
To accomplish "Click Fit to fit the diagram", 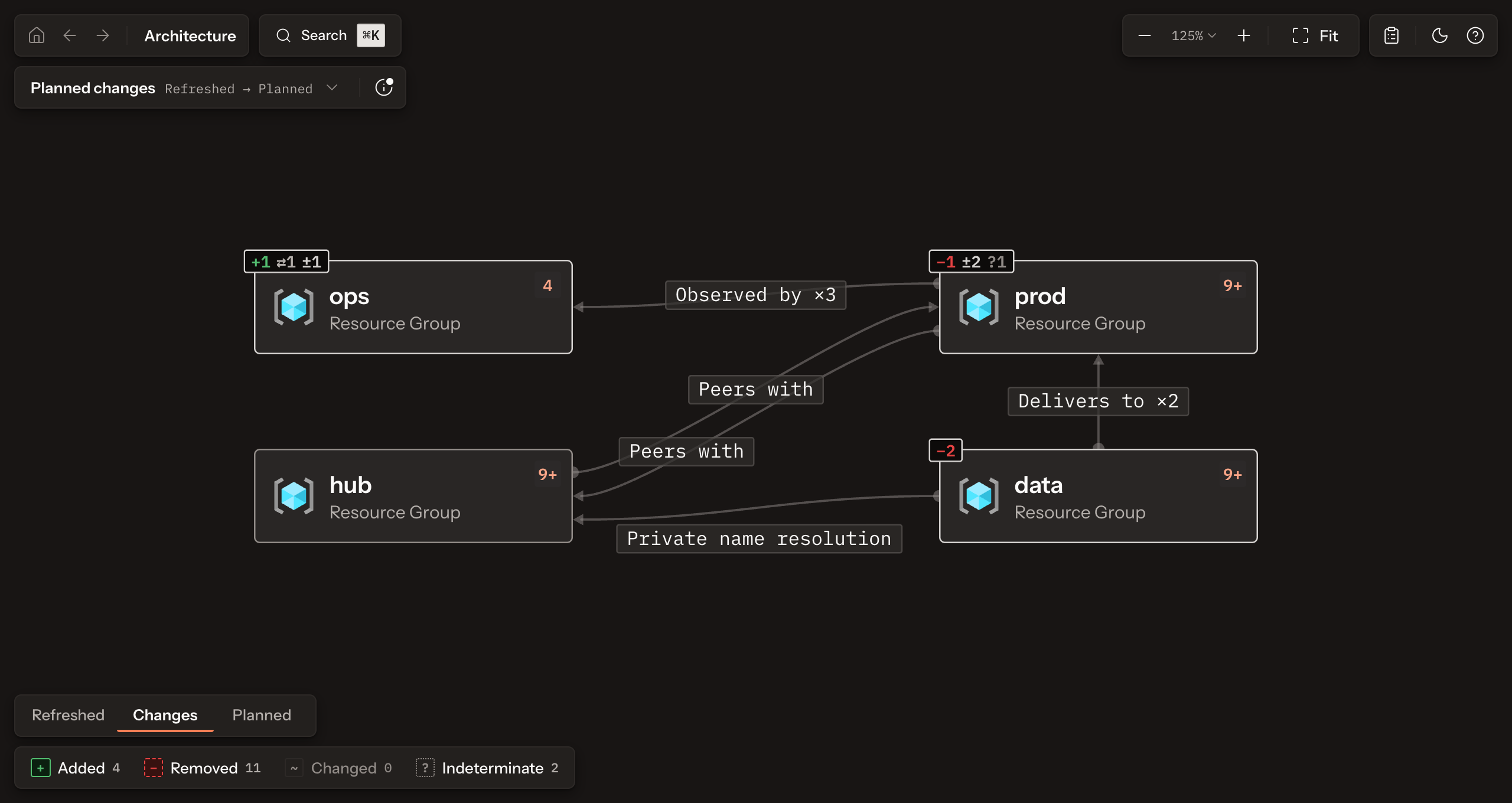I will coord(1315,36).
